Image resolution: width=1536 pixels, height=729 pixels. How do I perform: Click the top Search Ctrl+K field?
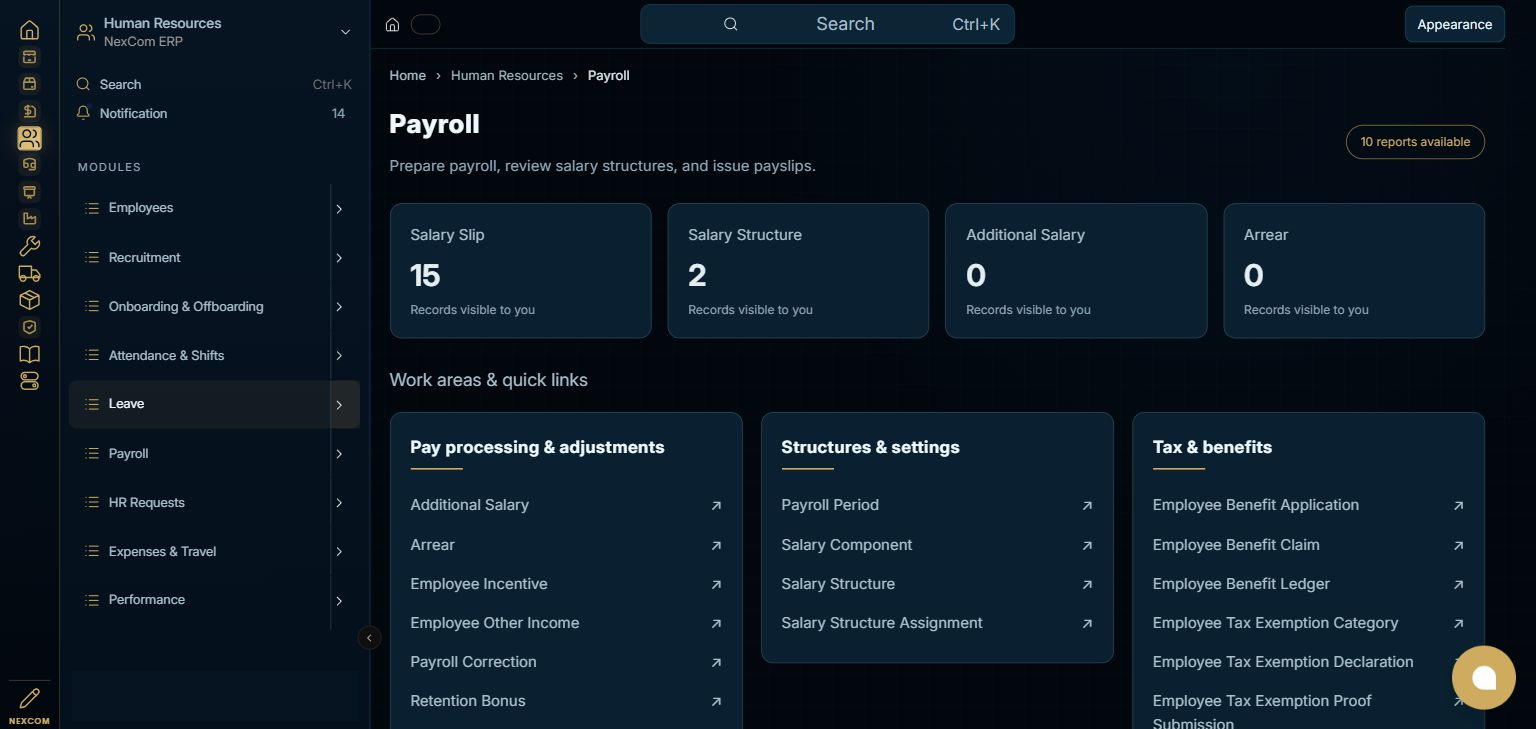[827, 24]
